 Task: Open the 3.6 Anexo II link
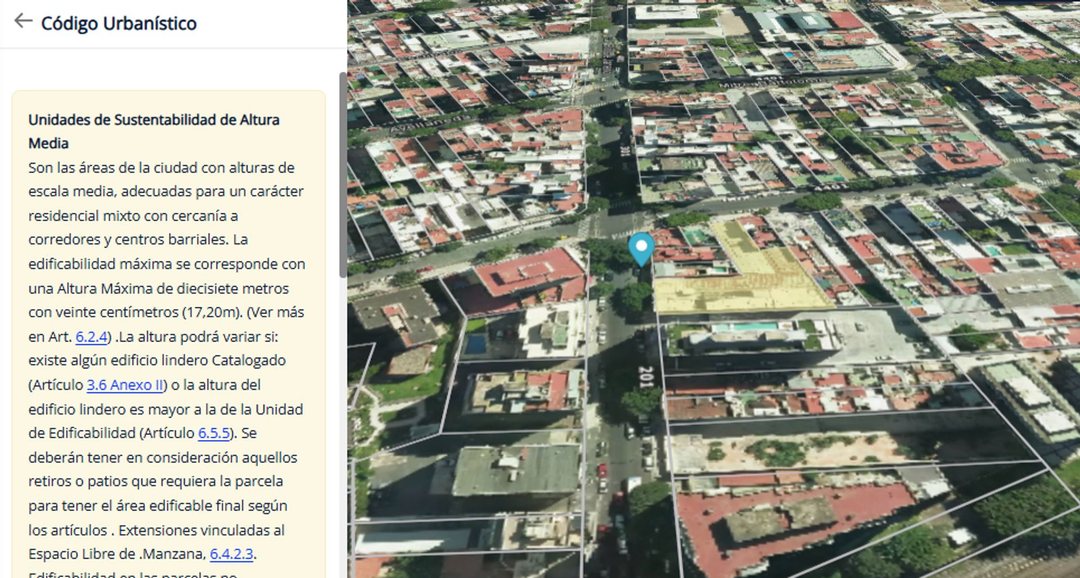(125, 384)
